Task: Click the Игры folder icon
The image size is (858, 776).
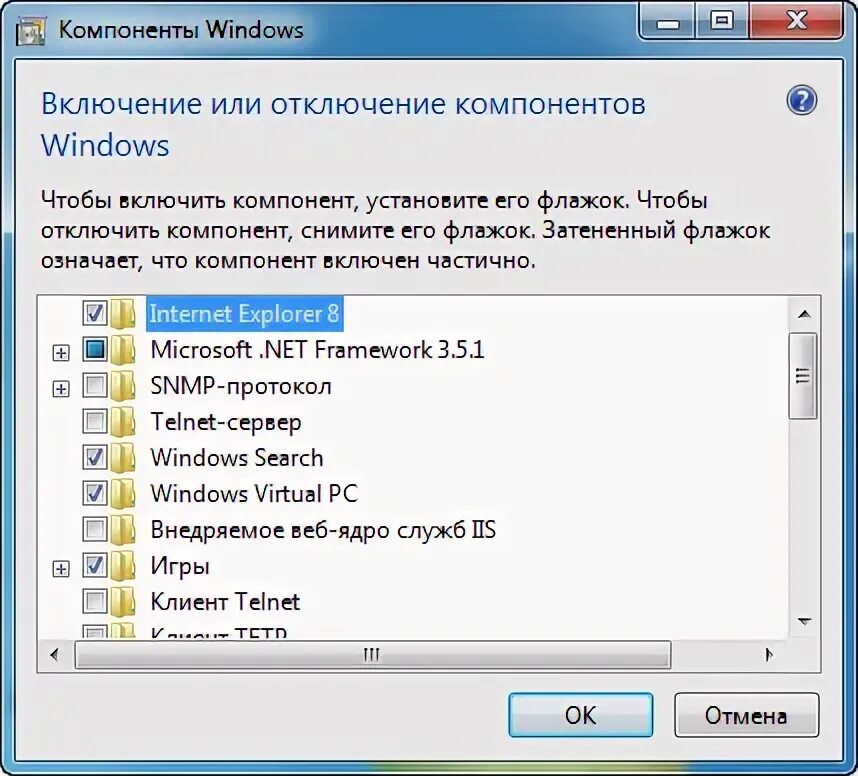Action: coord(123,565)
